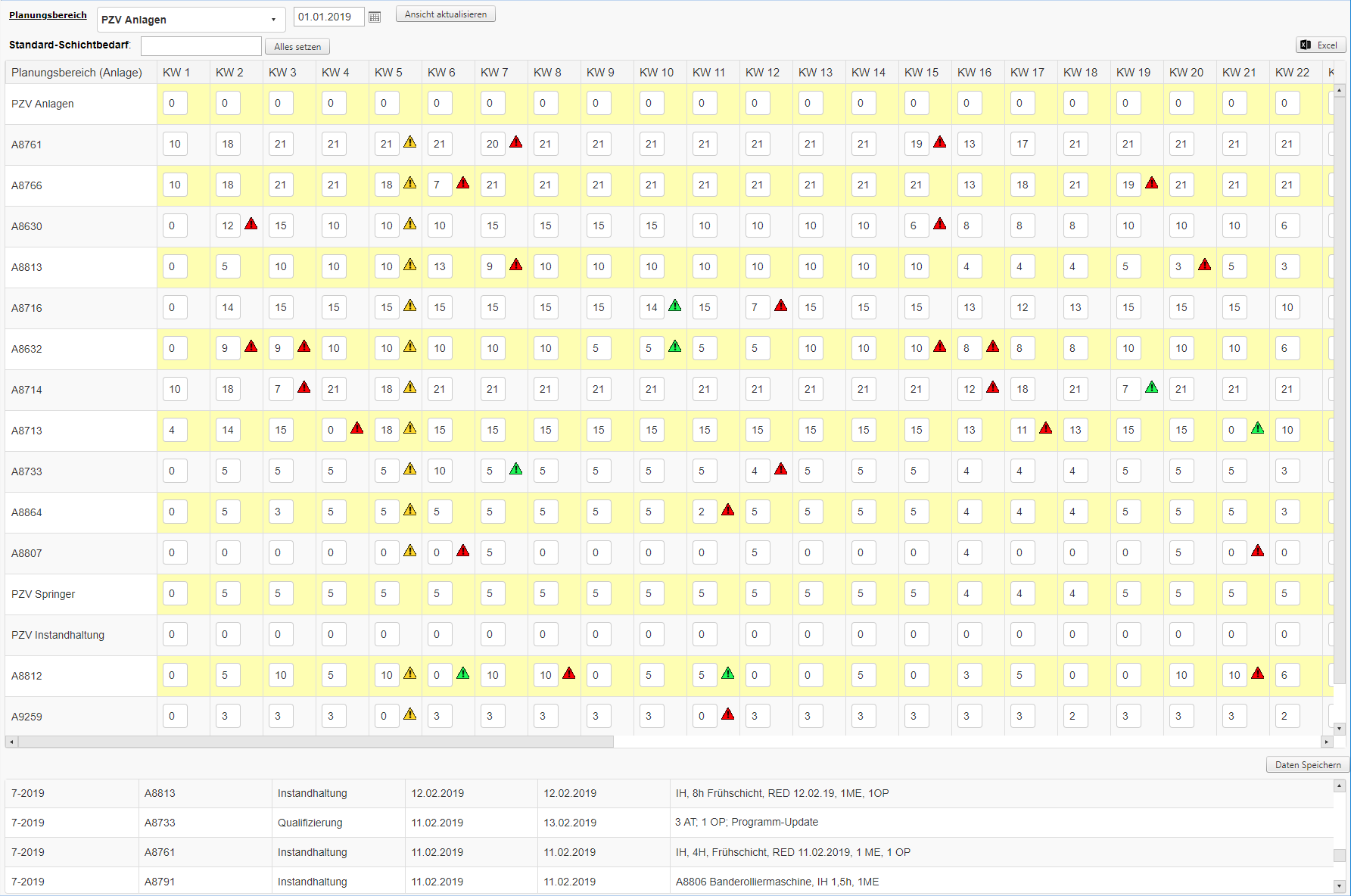This screenshot has width=1351, height=896.
Task: Open the PZV Anlagen planning area dropdown
Action: point(191,20)
